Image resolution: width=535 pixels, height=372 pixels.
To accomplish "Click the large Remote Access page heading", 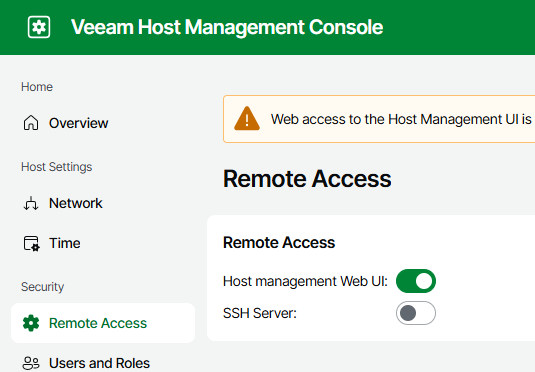I will (307, 179).
